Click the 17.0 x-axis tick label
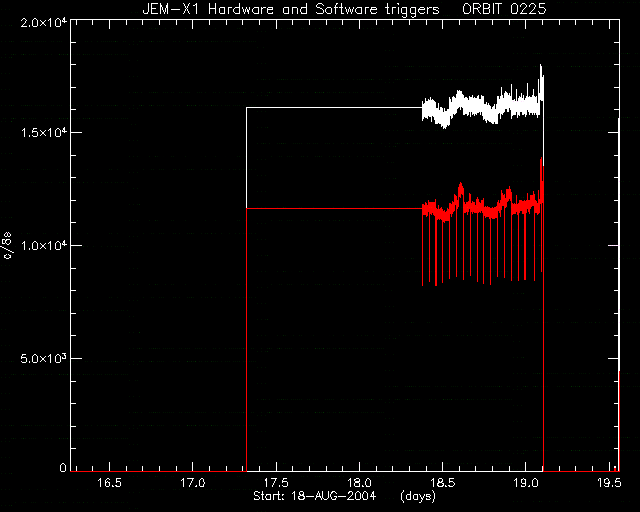Image resolution: width=640 pixels, height=512 pixels. click(x=193, y=483)
